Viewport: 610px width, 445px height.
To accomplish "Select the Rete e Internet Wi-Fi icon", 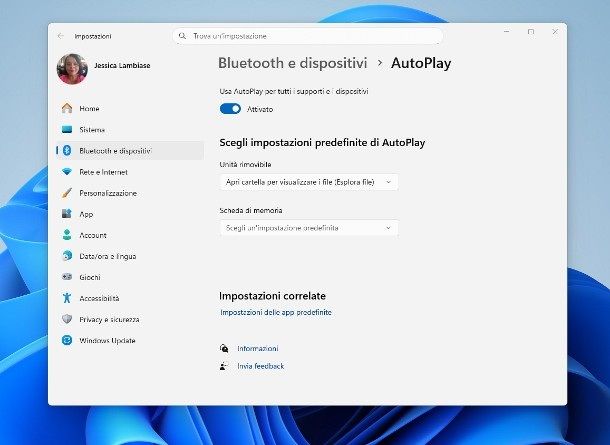I will coord(67,172).
